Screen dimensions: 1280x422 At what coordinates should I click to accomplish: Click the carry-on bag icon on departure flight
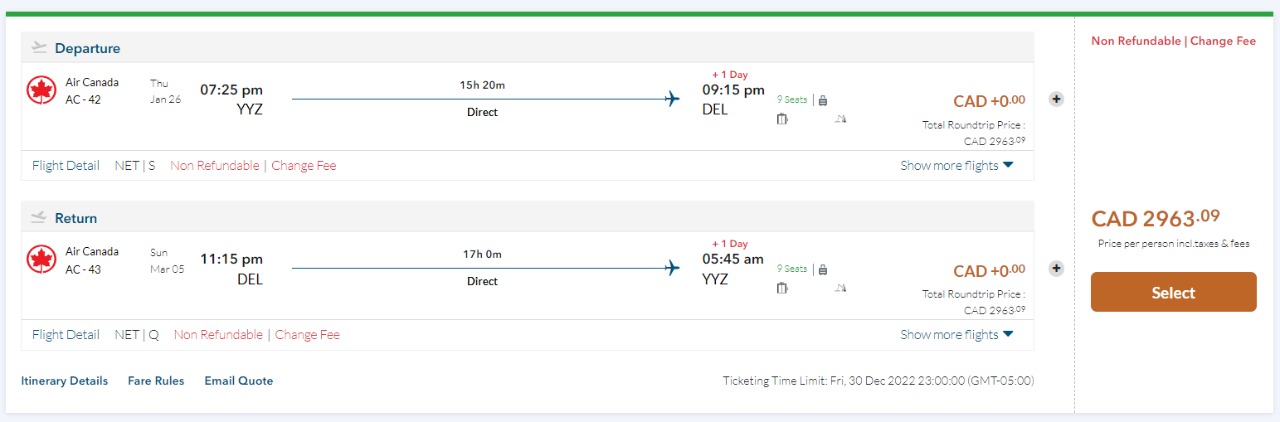tap(822, 100)
